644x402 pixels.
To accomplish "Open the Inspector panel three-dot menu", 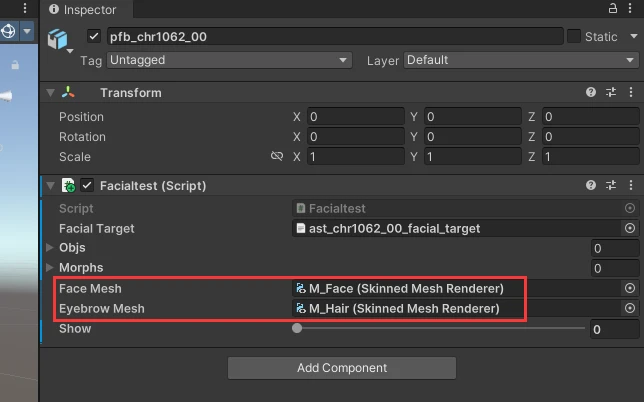I will [630, 8].
